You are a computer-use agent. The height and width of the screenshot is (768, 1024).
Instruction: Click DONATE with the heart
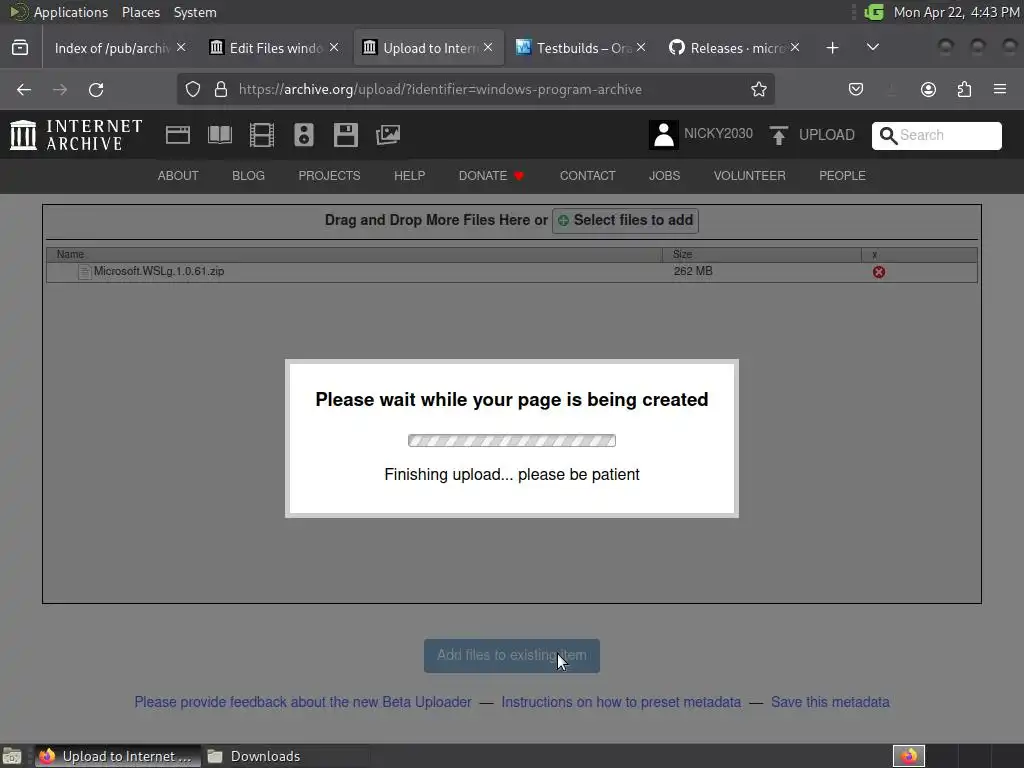pyautogui.click(x=491, y=176)
